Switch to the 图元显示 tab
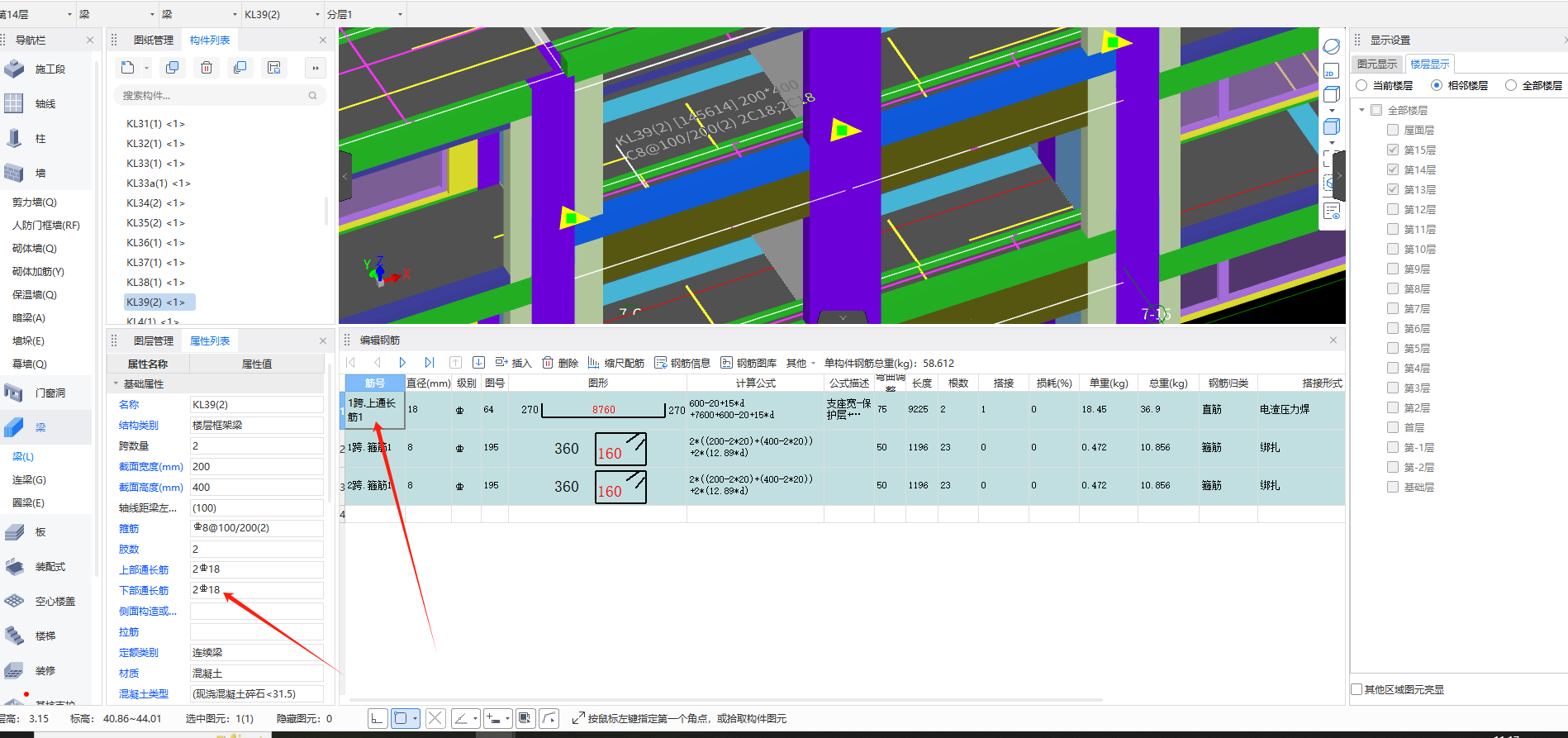The width and height of the screenshot is (1568, 738). click(1377, 64)
